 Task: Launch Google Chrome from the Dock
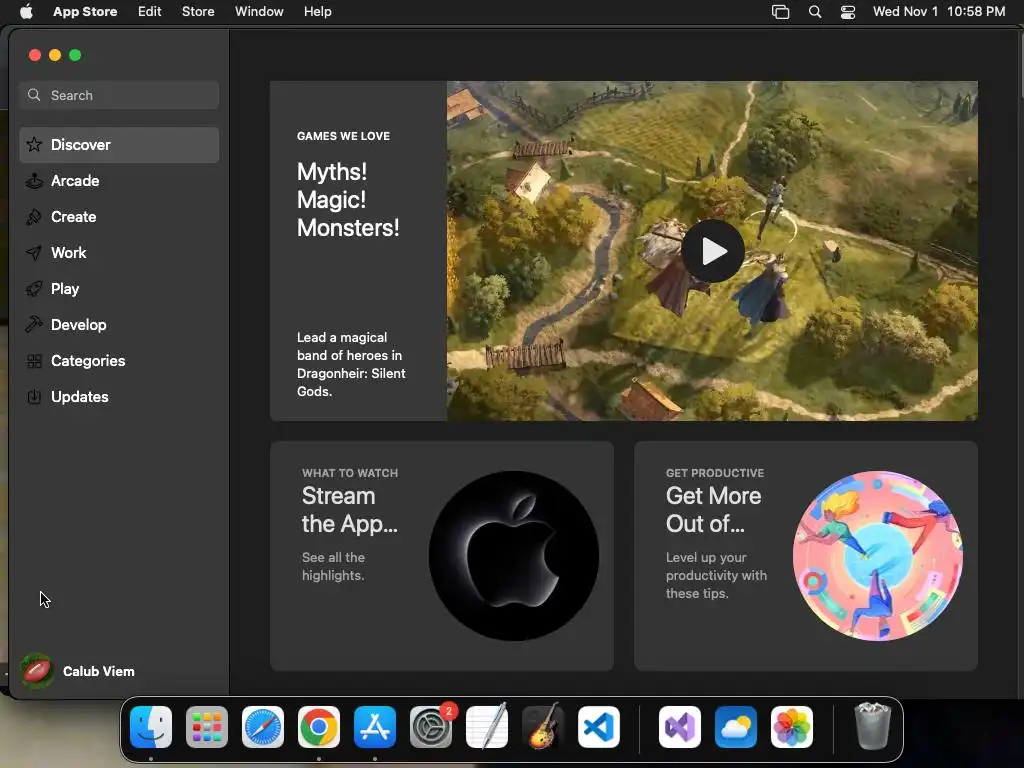point(319,727)
